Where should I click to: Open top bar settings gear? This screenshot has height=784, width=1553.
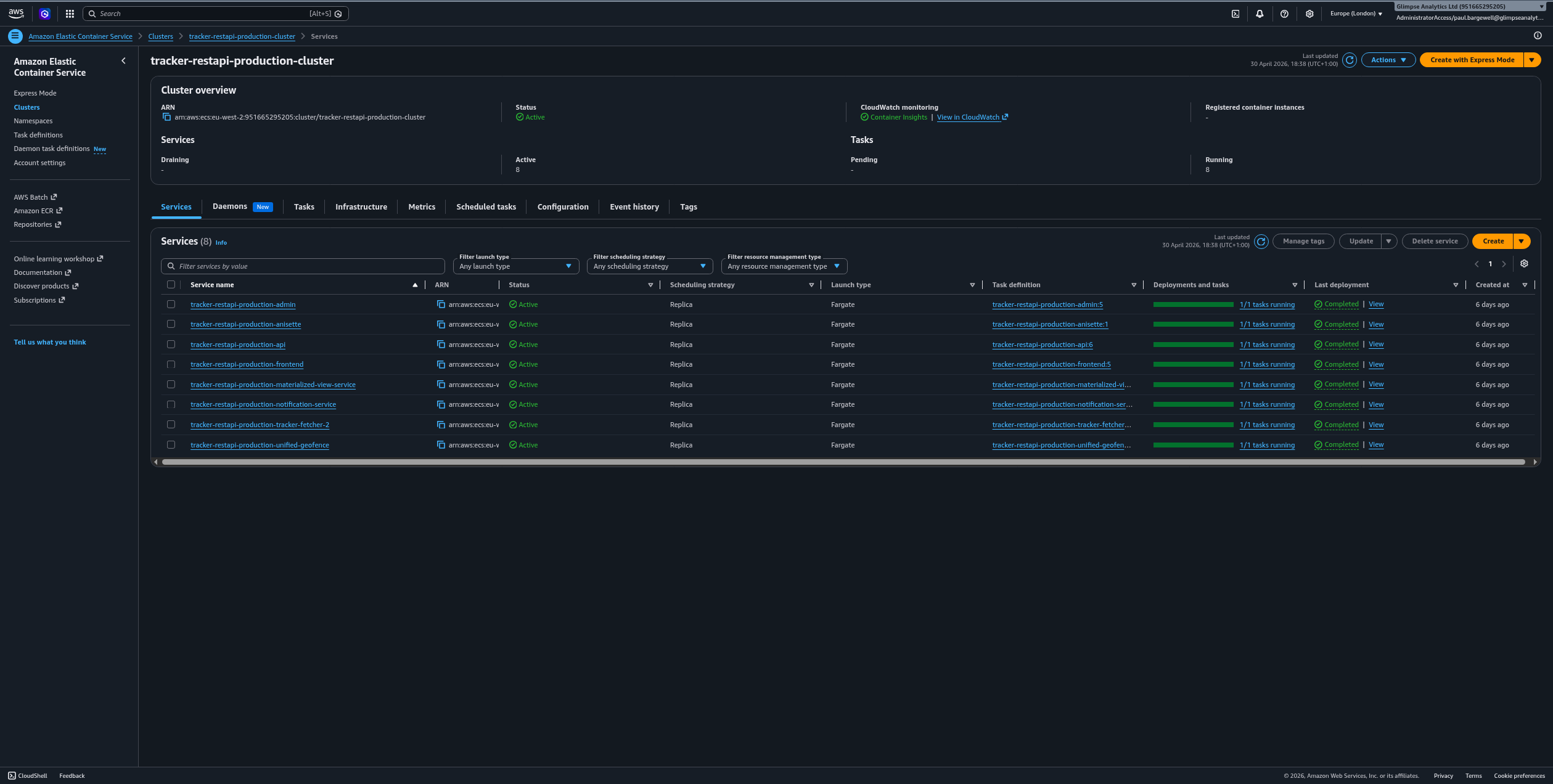click(1309, 14)
